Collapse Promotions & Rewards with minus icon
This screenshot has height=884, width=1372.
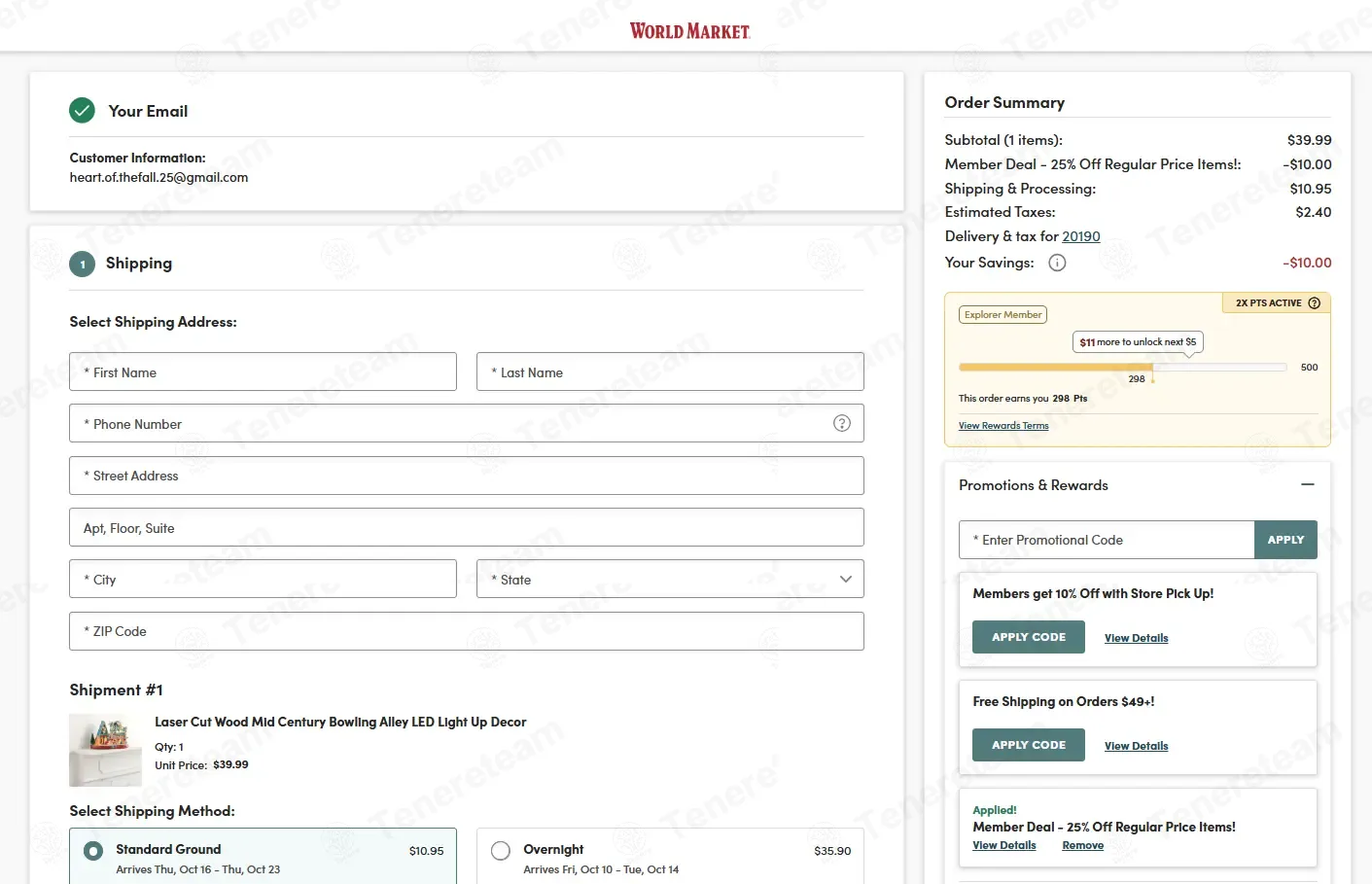pos(1308,484)
